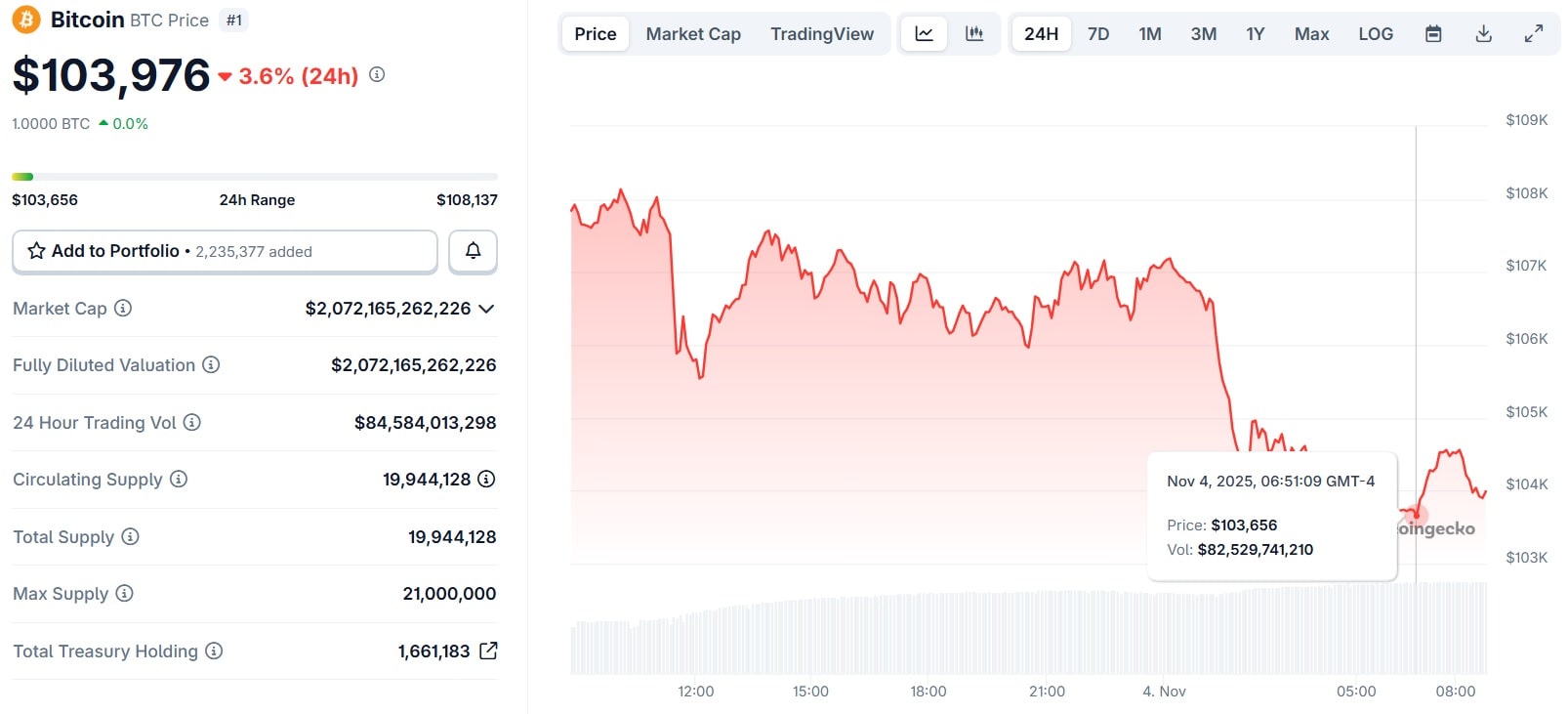The width and height of the screenshot is (1568, 714).
Task: Select the 7D time range
Action: [x=1098, y=34]
